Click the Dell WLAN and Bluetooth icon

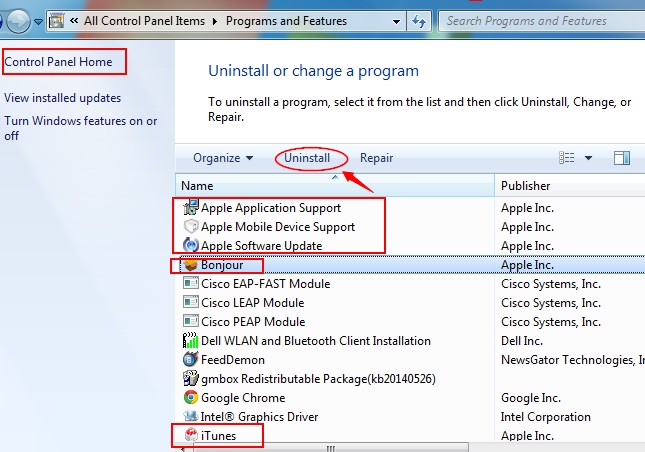191,341
